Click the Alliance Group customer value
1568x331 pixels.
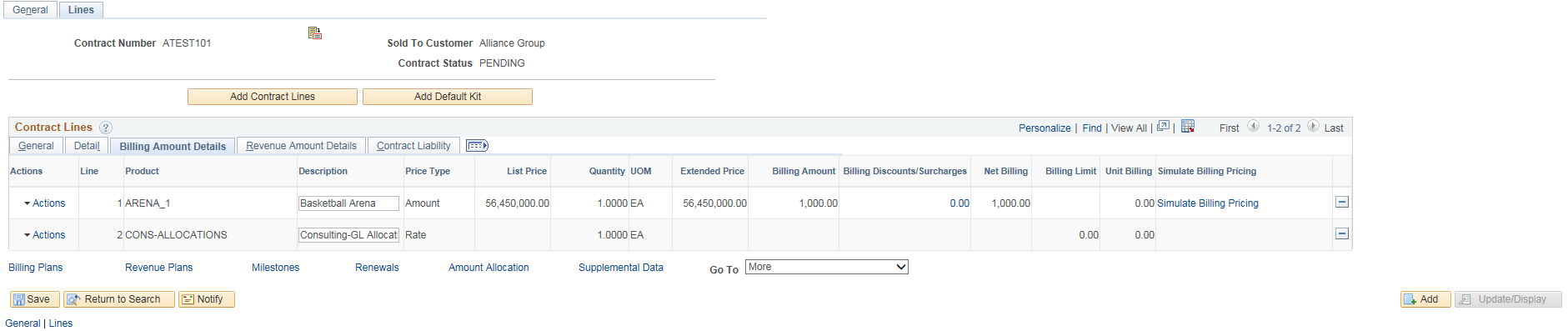pos(512,43)
